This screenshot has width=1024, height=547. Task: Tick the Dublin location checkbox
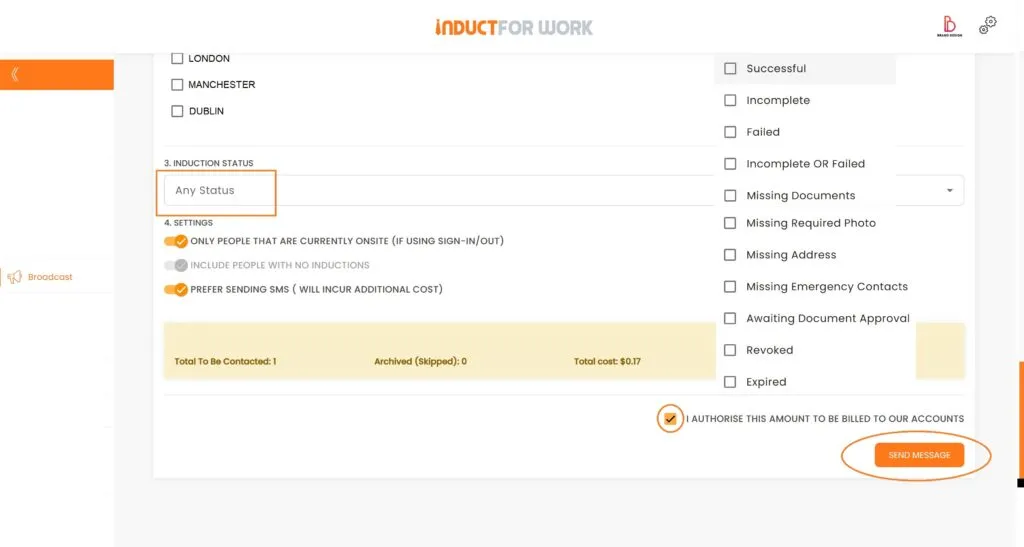(177, 111)
